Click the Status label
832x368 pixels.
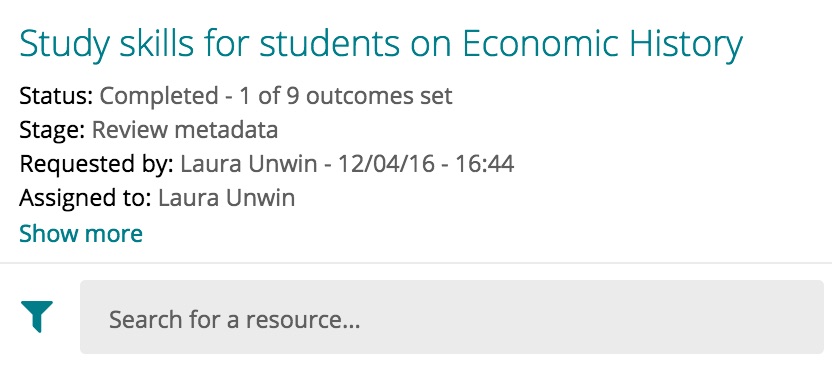coord(56,96)
